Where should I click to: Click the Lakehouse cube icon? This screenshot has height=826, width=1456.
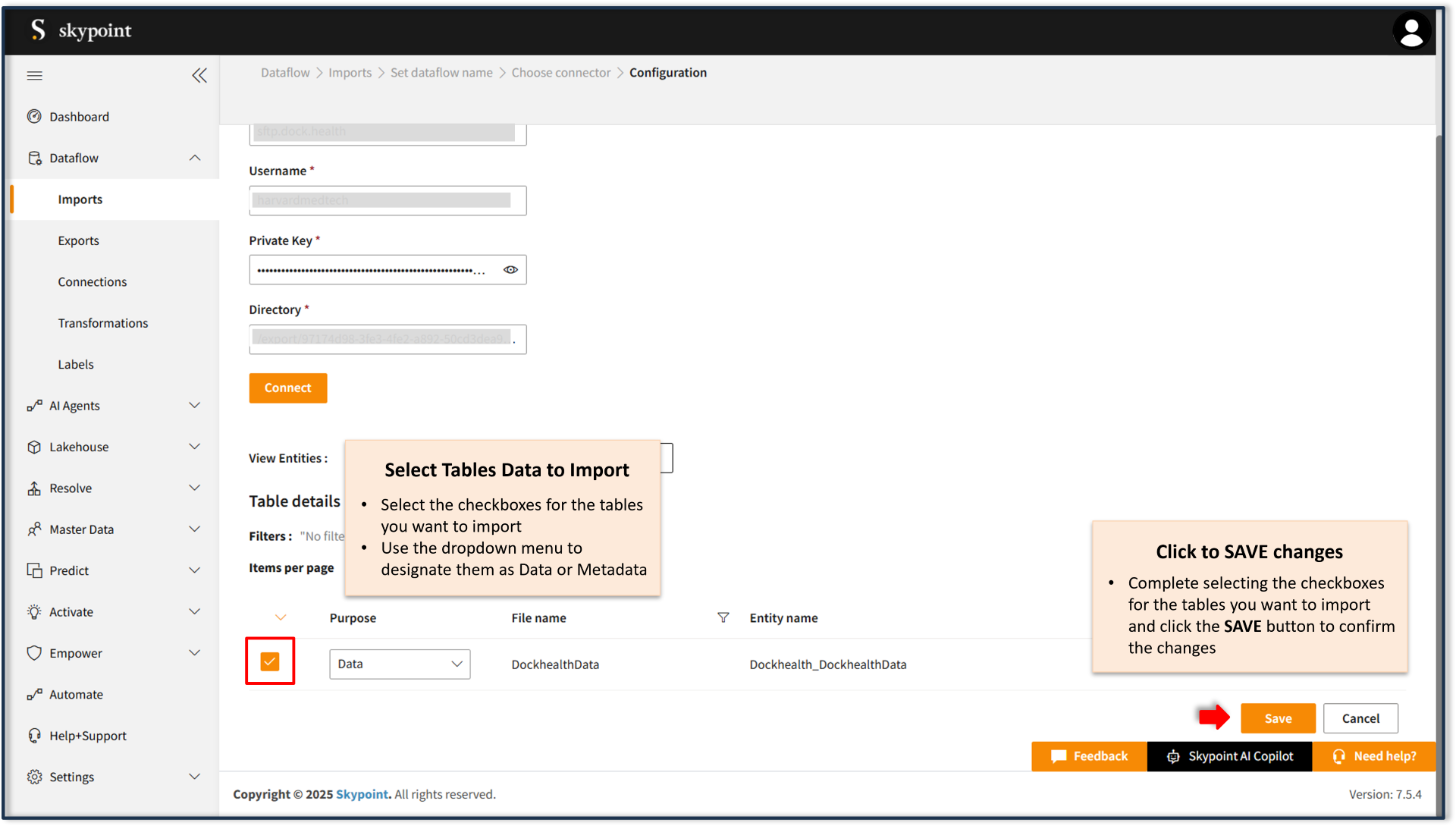(34, 448)
